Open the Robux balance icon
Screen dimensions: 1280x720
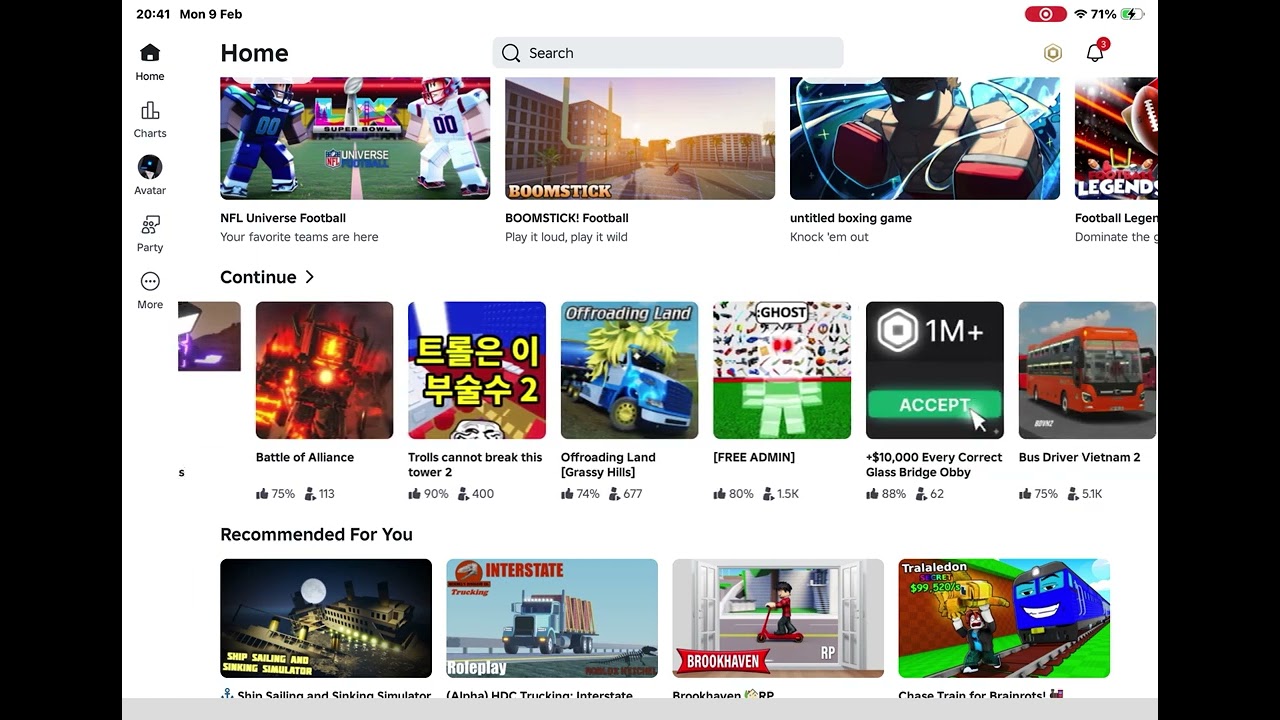[1052, 53]
